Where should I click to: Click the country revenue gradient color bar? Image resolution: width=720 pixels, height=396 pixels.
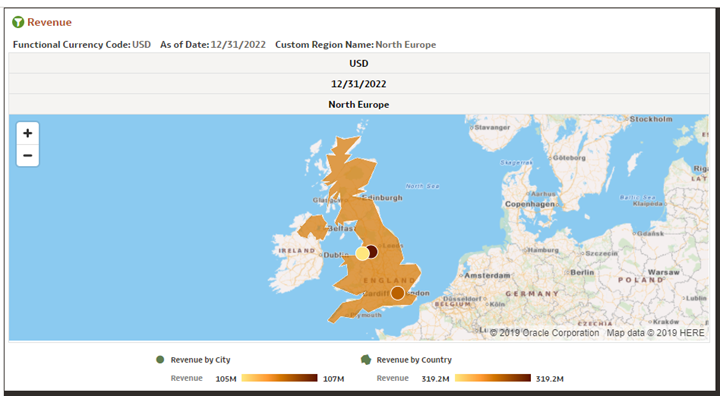(x=493, y=378)
